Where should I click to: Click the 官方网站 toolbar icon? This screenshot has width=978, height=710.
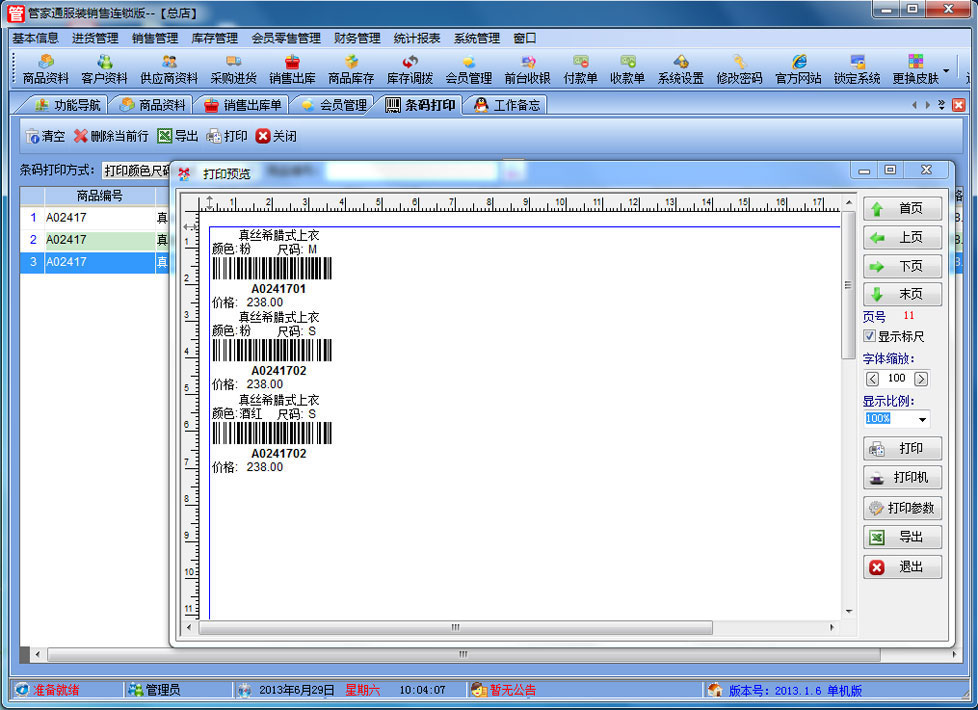798,69
